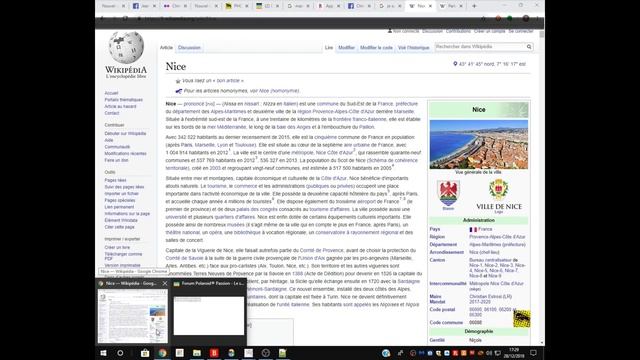Click the Aide sidebar link

click(109, 140)
